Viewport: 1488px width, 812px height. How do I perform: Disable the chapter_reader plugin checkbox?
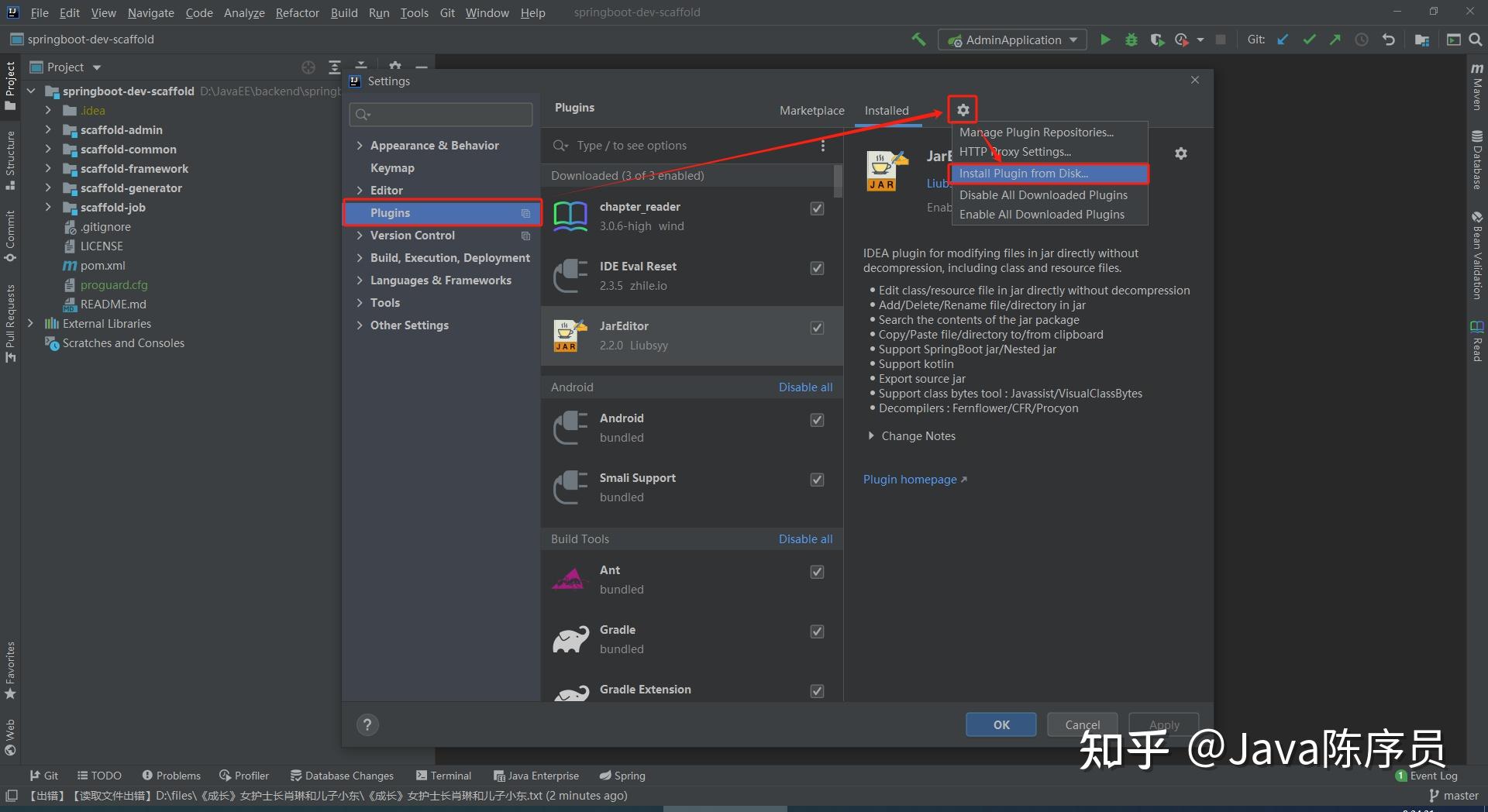[817, 208]
